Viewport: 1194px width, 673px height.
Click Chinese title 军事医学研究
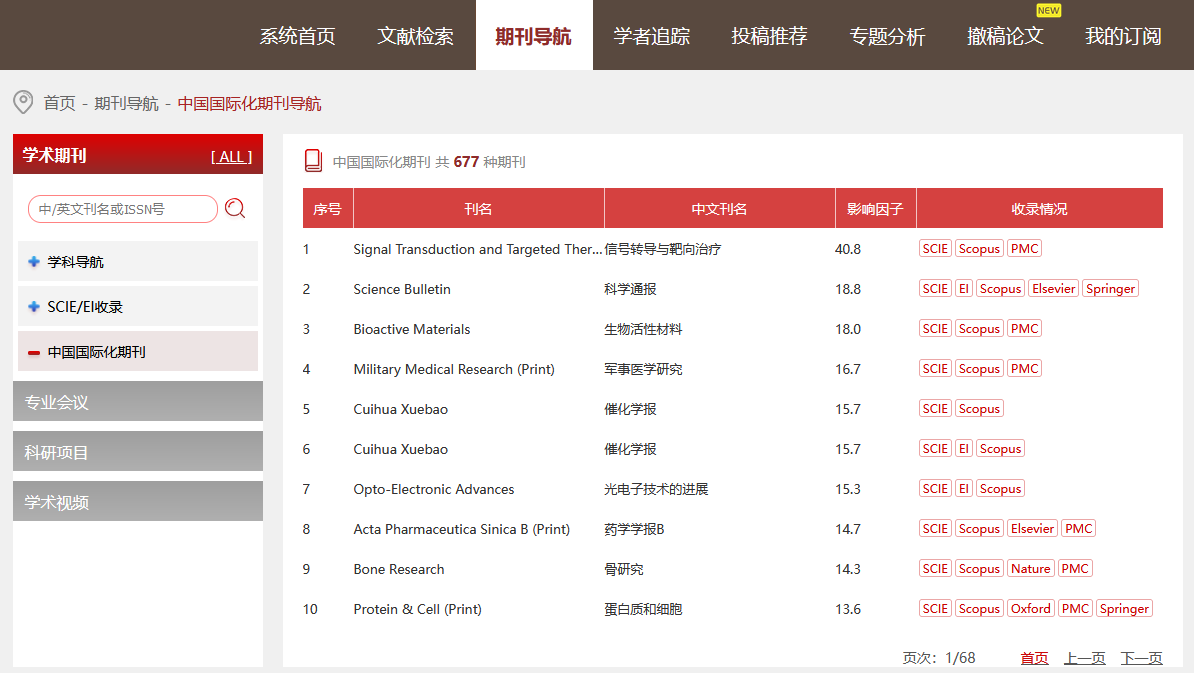(643, 369)
